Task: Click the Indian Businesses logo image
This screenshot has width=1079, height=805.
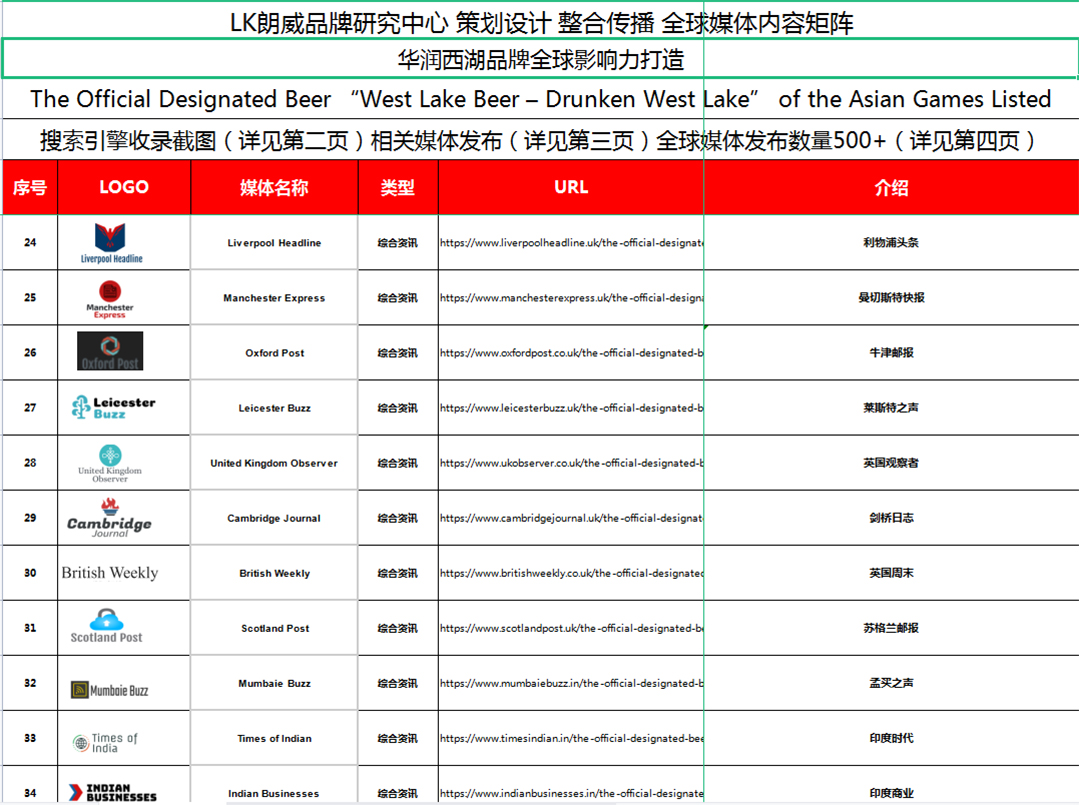Action: (x=113, y=793)
